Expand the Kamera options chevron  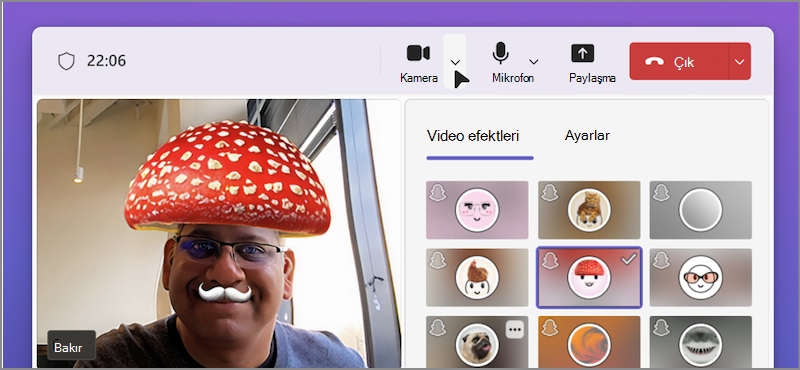click(455, 62)
